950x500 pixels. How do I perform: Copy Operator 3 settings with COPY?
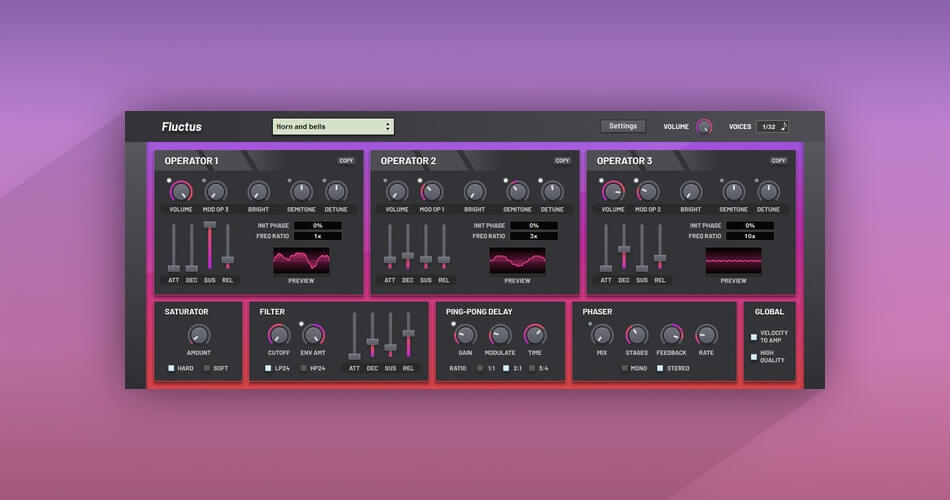[x=779, y=161]
